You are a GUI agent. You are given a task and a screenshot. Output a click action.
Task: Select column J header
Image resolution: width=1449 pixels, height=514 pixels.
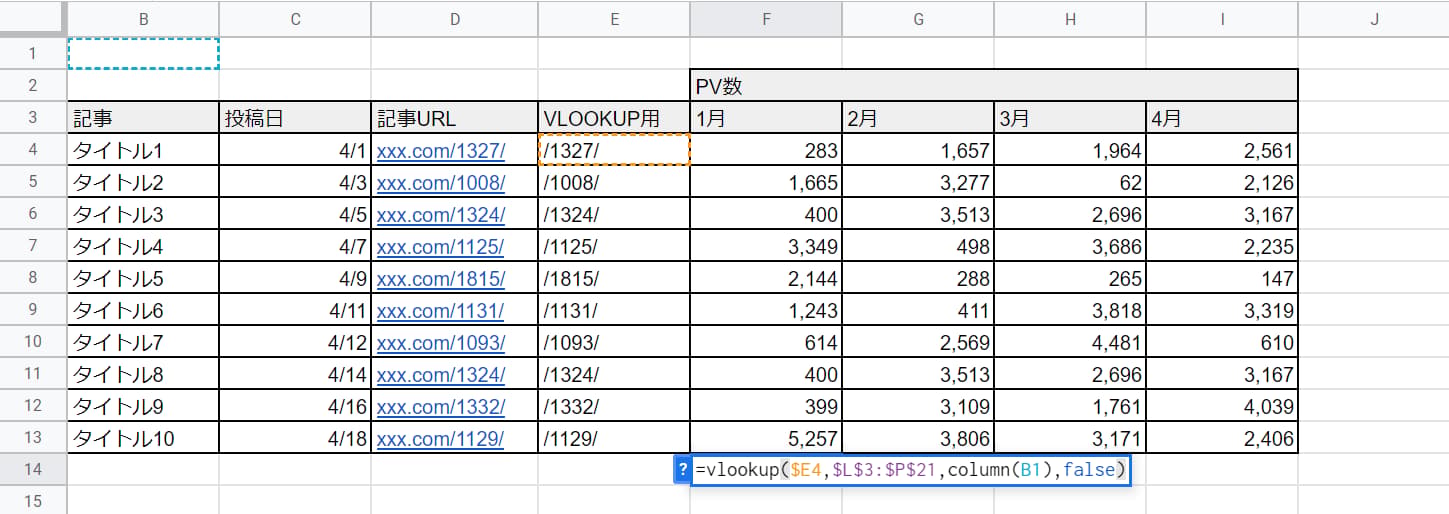(x=1374, y=18)
